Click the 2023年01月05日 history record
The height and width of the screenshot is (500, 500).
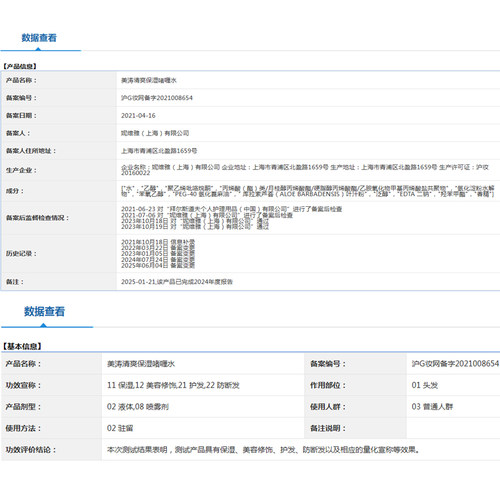click(x=158, y=254)
